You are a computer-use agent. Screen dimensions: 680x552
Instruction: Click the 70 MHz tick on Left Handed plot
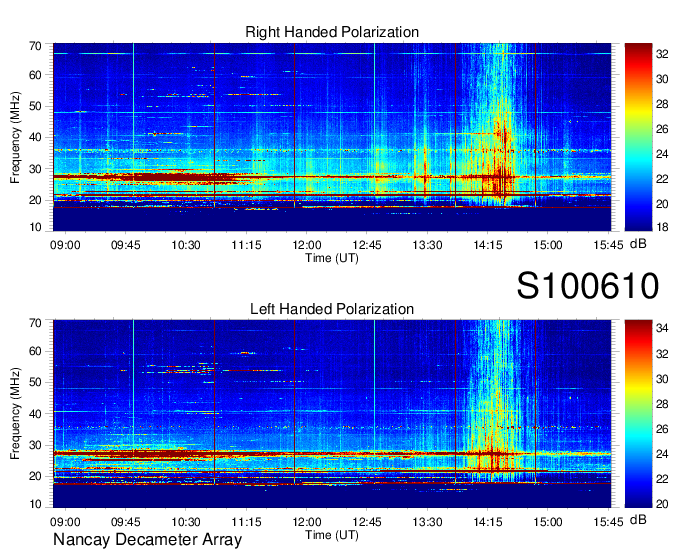[35, 323]
